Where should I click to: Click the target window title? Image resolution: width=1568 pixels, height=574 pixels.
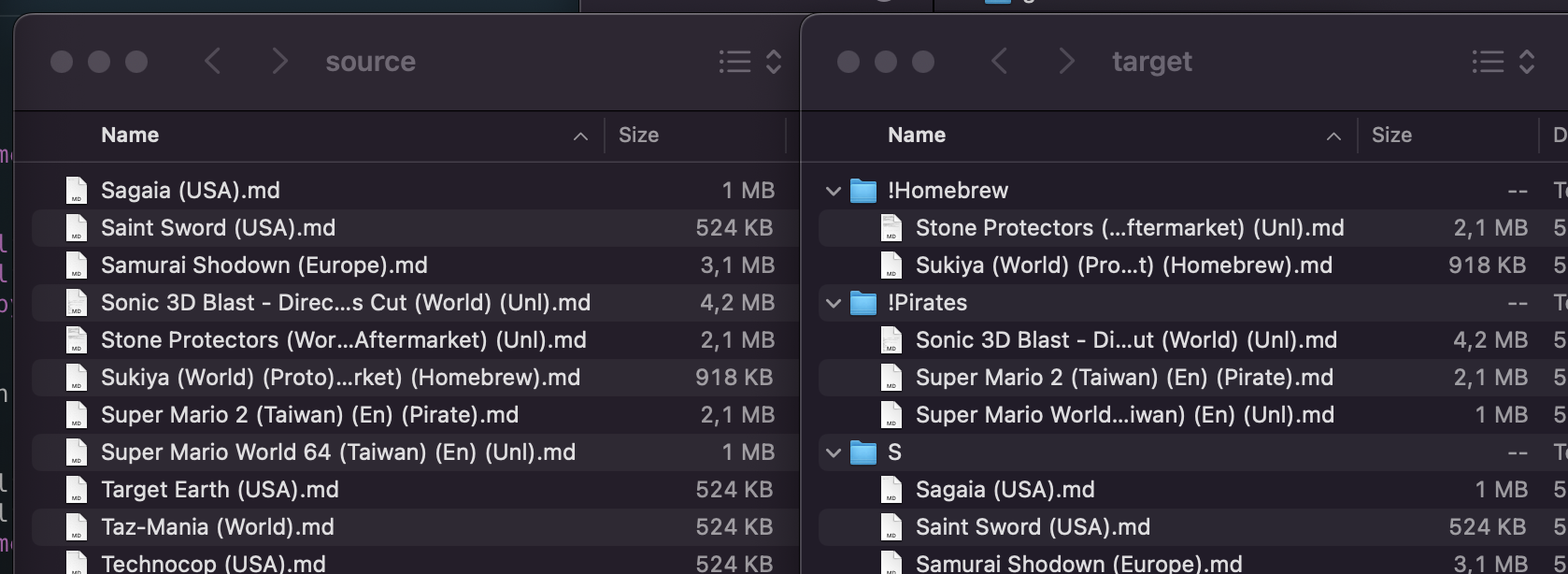click(x=1152, y=62)
